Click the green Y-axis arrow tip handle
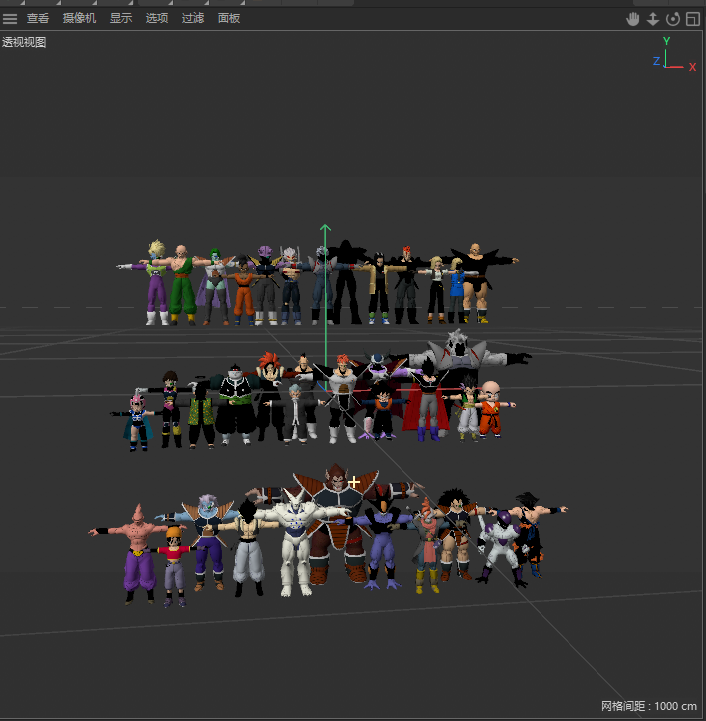 point(325,229)
